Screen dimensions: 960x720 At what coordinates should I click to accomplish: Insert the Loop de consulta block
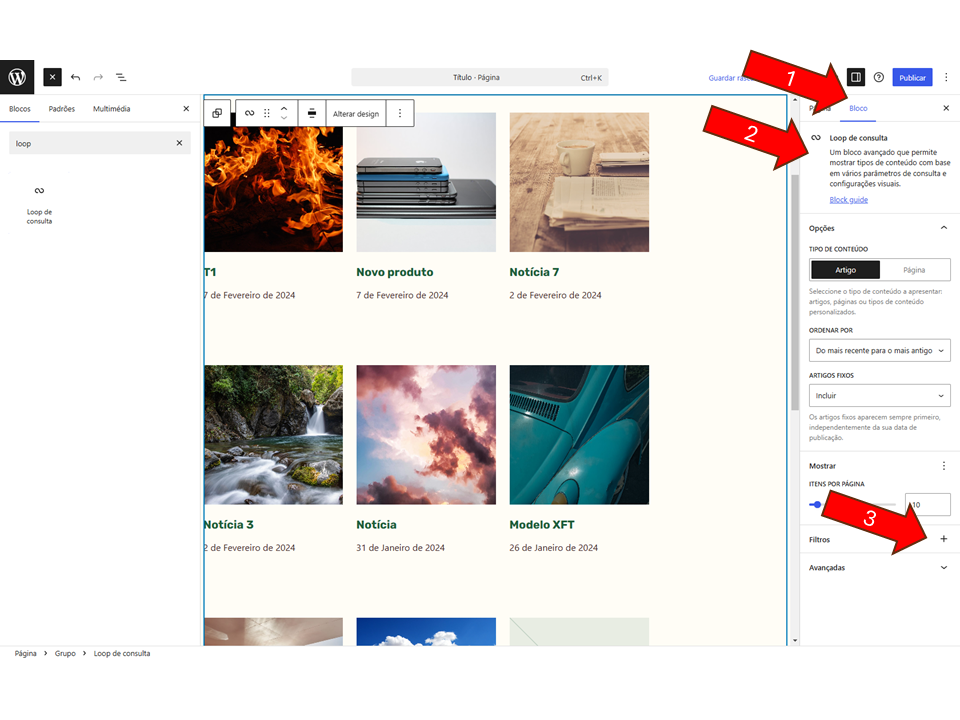pyautogui.click(x=39, y=201)
